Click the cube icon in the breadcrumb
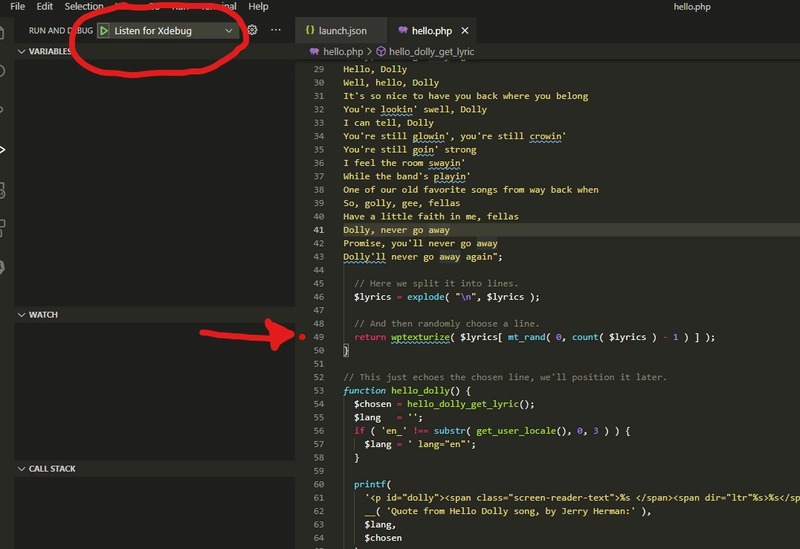The width and height of the screenshot is (800, 549). click(x=381, y=52)
